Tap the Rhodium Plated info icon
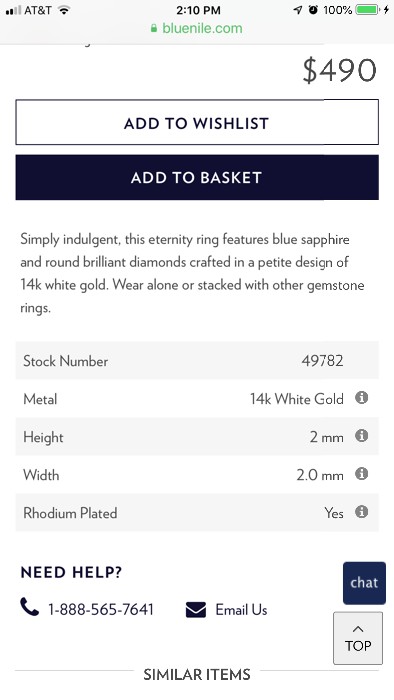394x700 pixels. tap(361, 511)
